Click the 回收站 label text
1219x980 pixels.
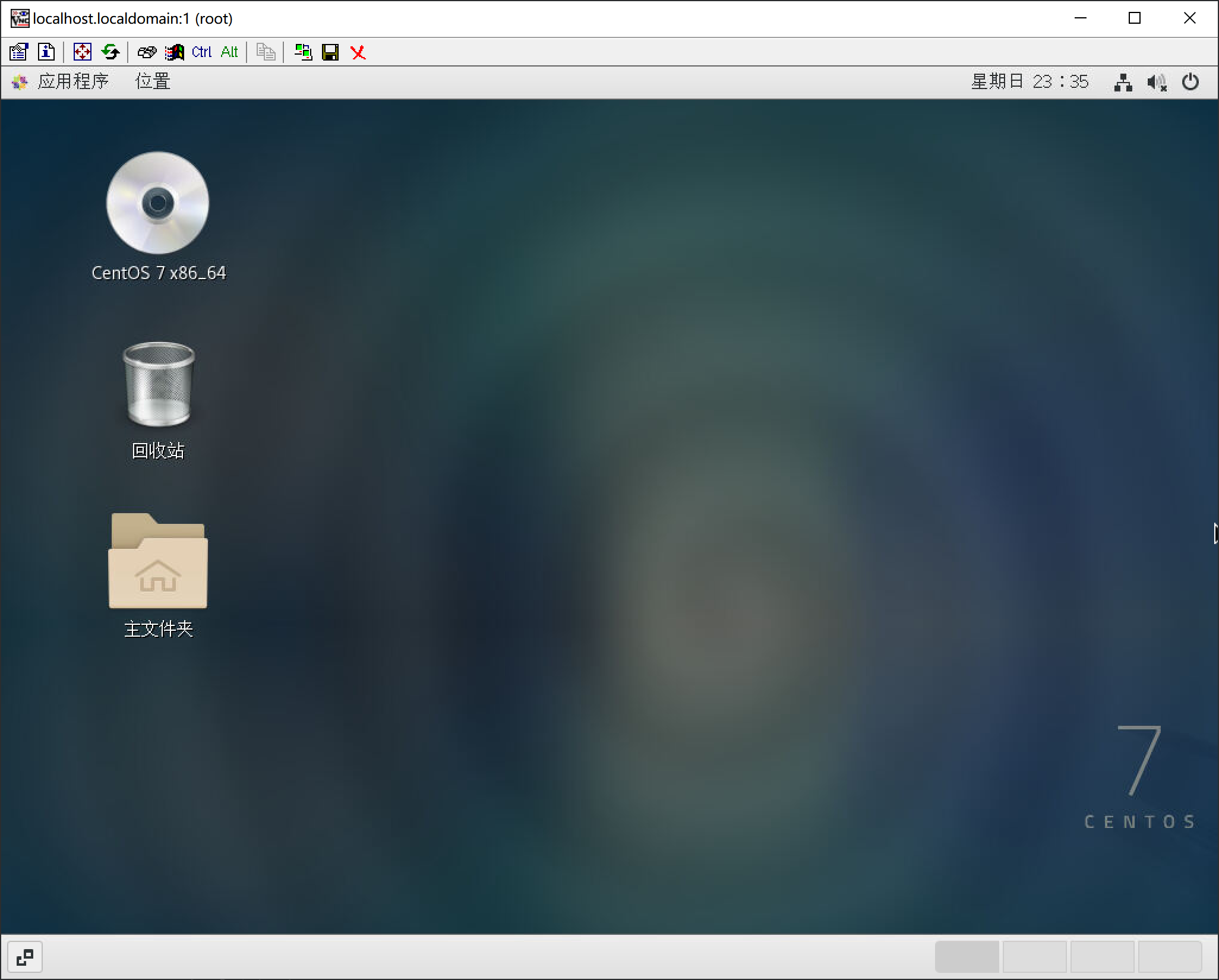[158, 451]
